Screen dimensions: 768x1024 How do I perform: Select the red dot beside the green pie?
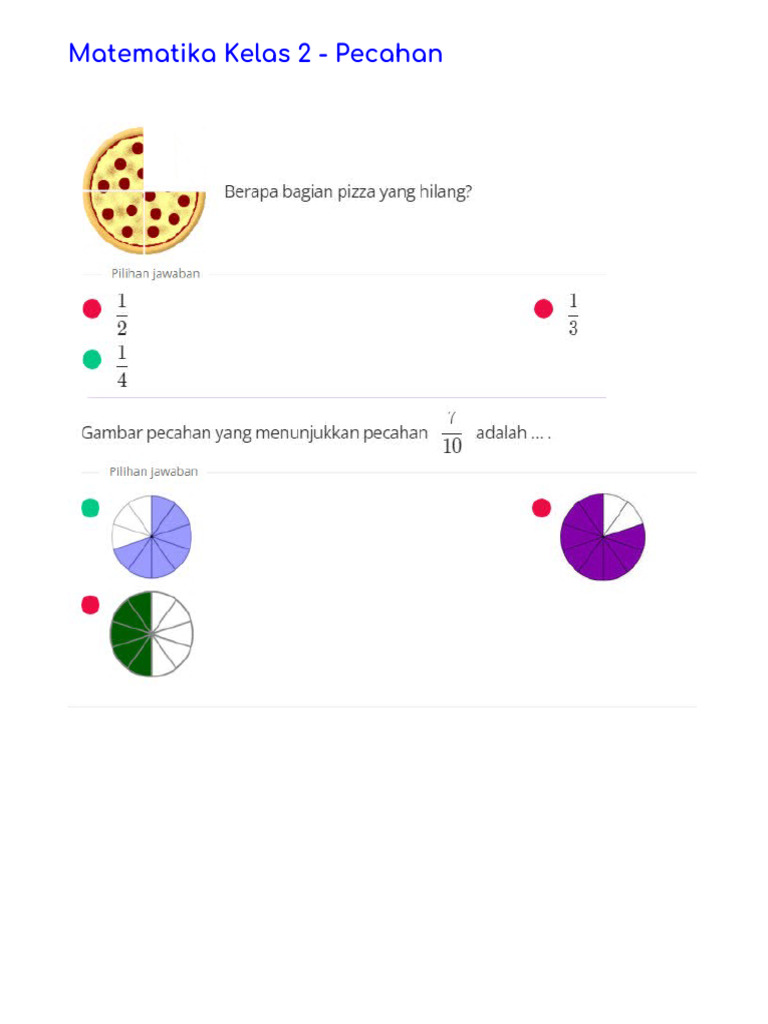coord(90,604)
